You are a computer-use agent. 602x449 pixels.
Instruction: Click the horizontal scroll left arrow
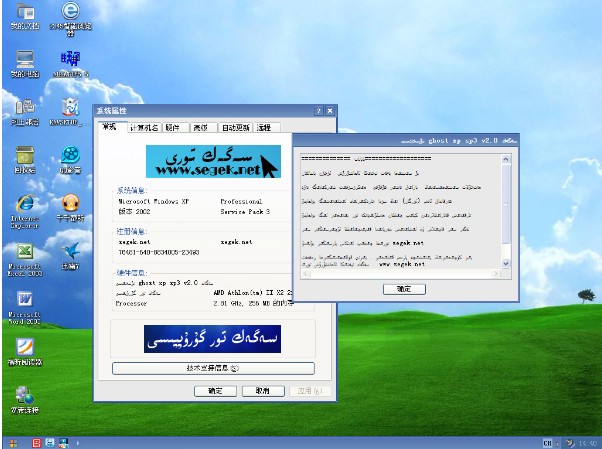(306, 273)
